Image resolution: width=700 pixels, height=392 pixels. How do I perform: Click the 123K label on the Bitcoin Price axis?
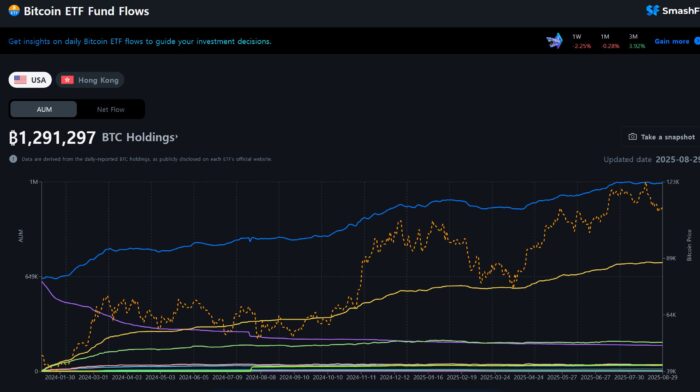672,182
